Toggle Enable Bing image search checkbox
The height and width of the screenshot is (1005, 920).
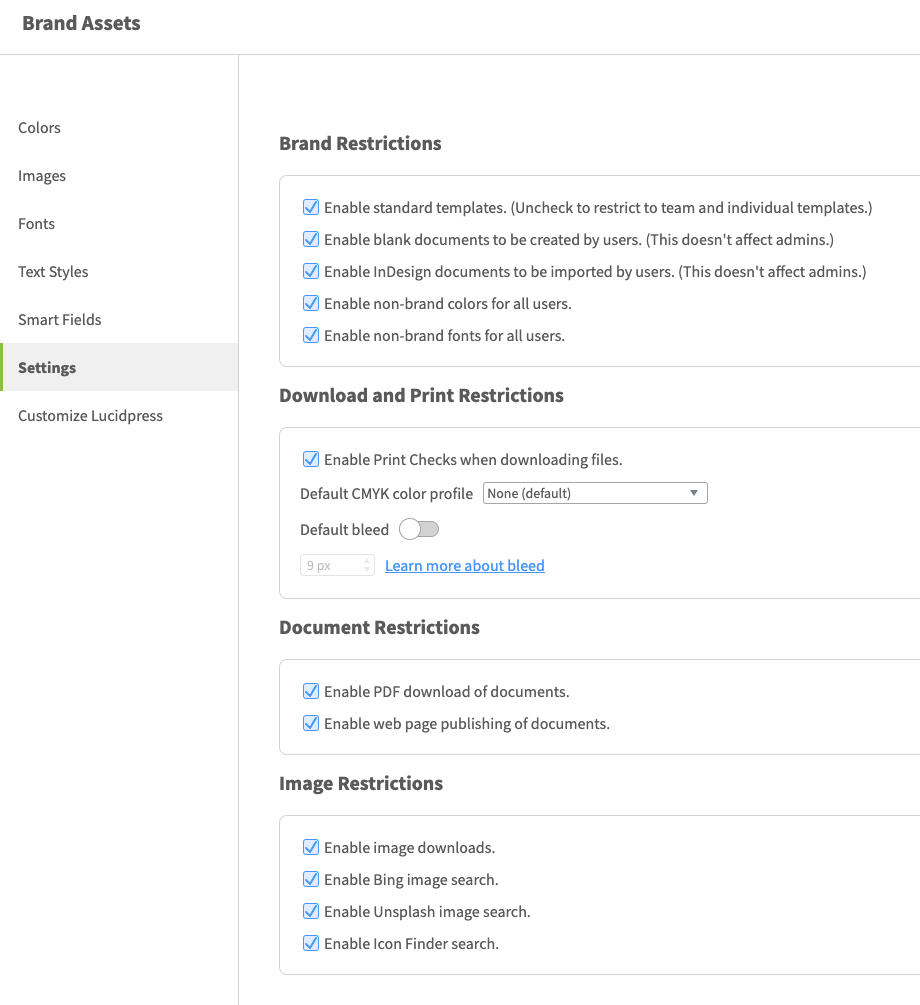click(311, 879)
